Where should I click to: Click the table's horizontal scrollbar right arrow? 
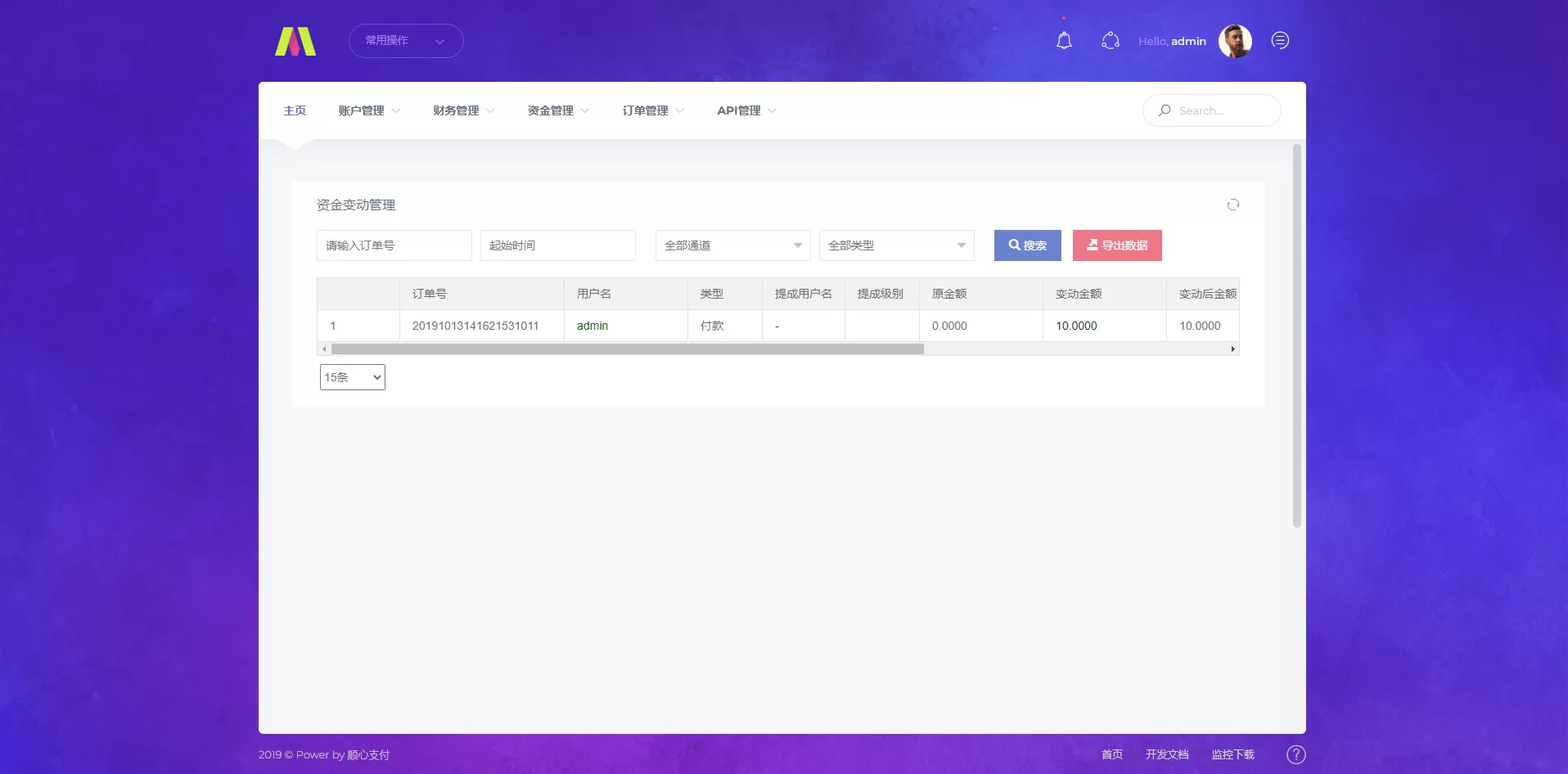point(1232,349)
